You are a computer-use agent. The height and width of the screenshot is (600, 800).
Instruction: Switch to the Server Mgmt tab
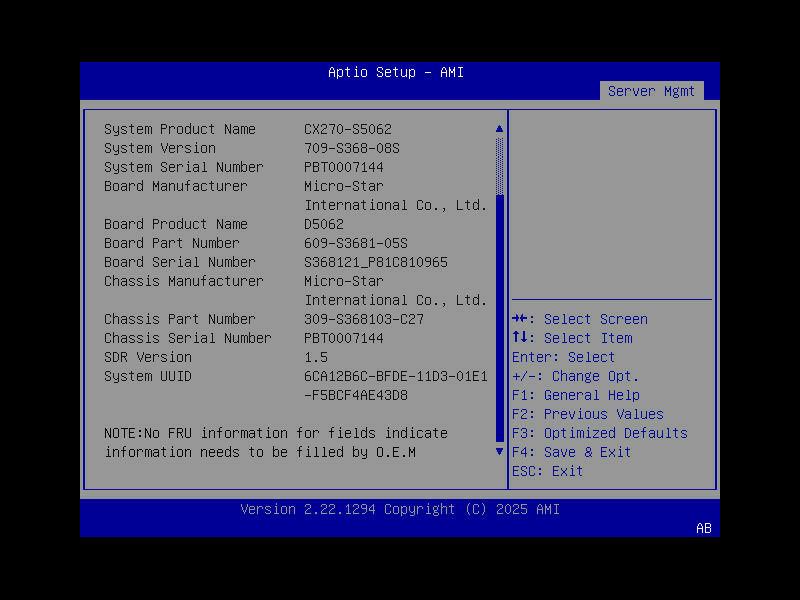(x=651, y=90)
